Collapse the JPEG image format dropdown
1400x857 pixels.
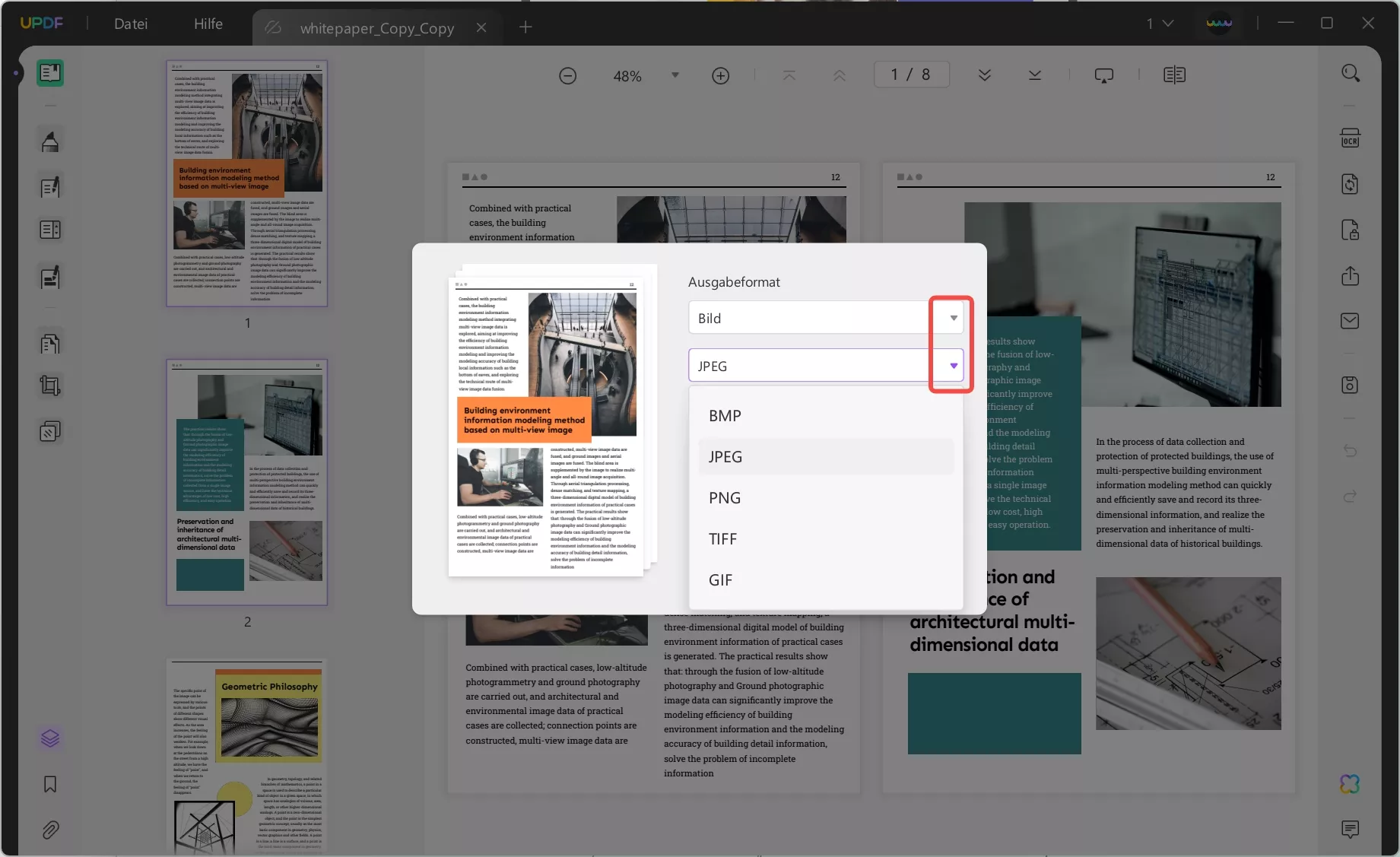click(x=953, y=366)
